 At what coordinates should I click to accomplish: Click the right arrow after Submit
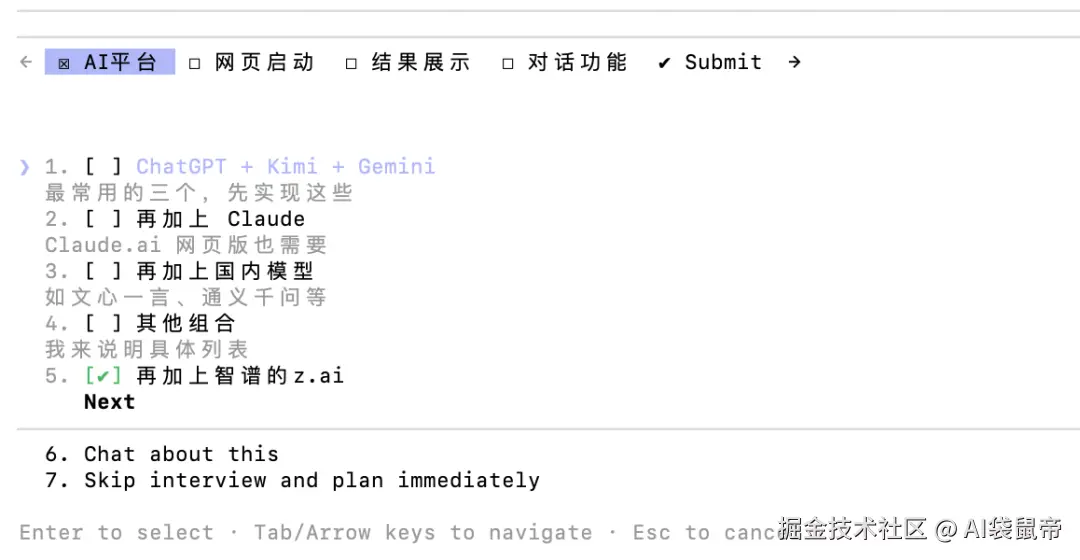794,62
